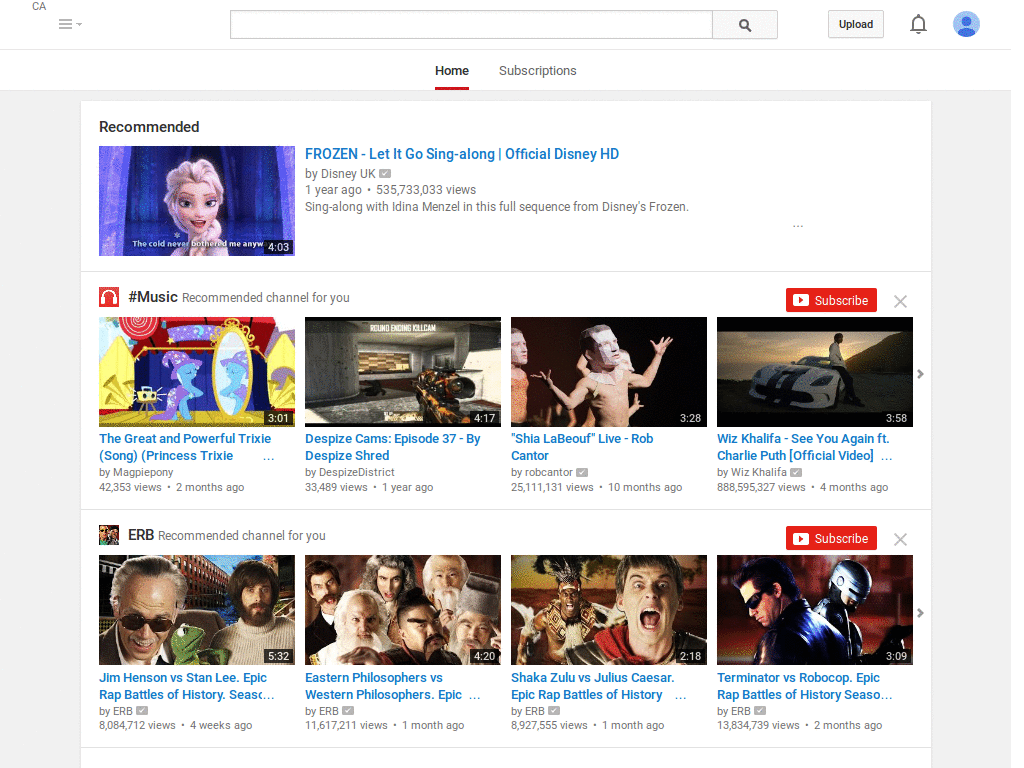Open ERB channel under Terminator vs Robocop
This screenshot has width=1024, height=768.
(741, 711)
